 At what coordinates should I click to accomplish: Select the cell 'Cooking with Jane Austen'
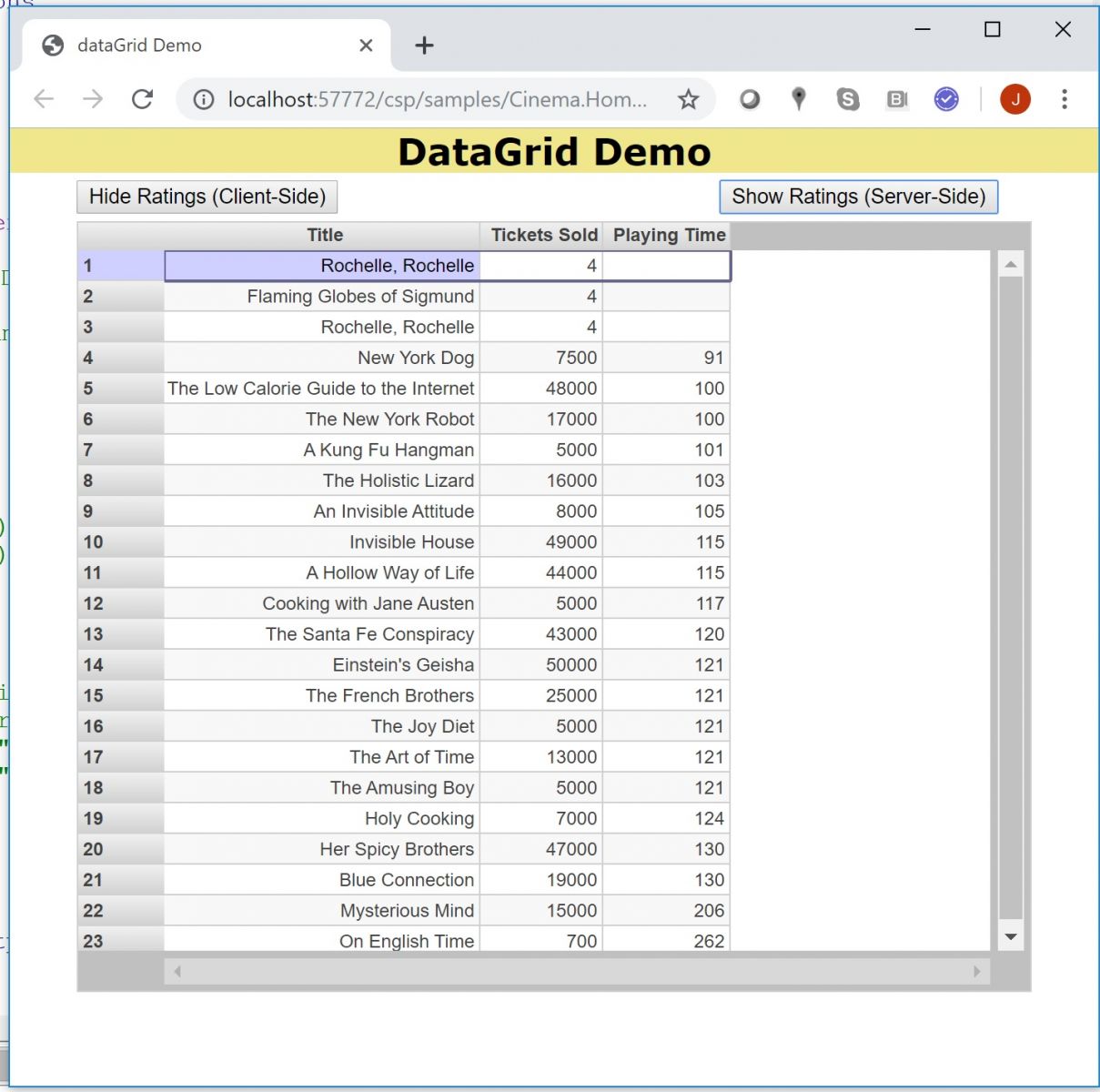[x=322, y=603]
